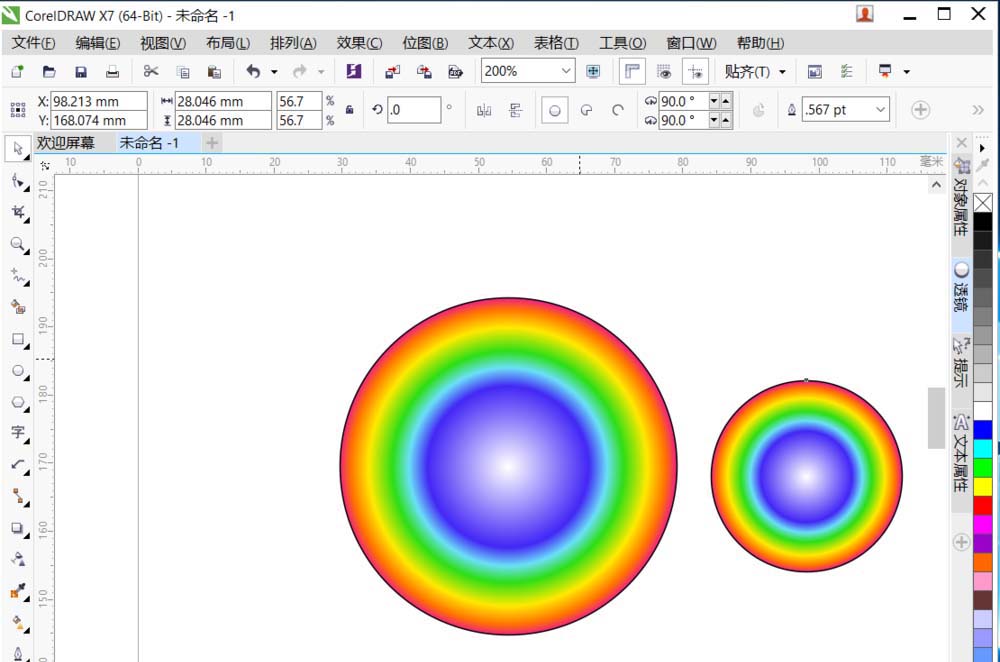
Task: Activate the Zoom tool in the toolbox
Action: [17, 240]
